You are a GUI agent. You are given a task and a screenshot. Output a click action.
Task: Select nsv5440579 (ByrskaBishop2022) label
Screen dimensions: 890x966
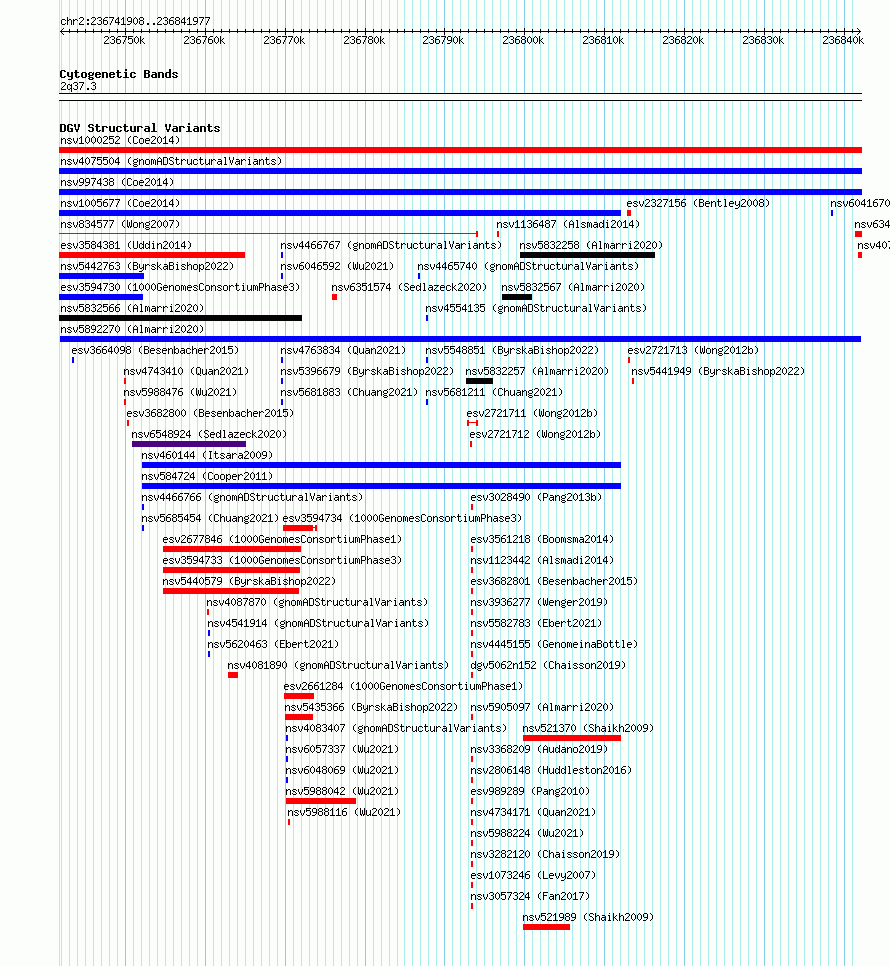pyautogui.click(x=249, y=580)
